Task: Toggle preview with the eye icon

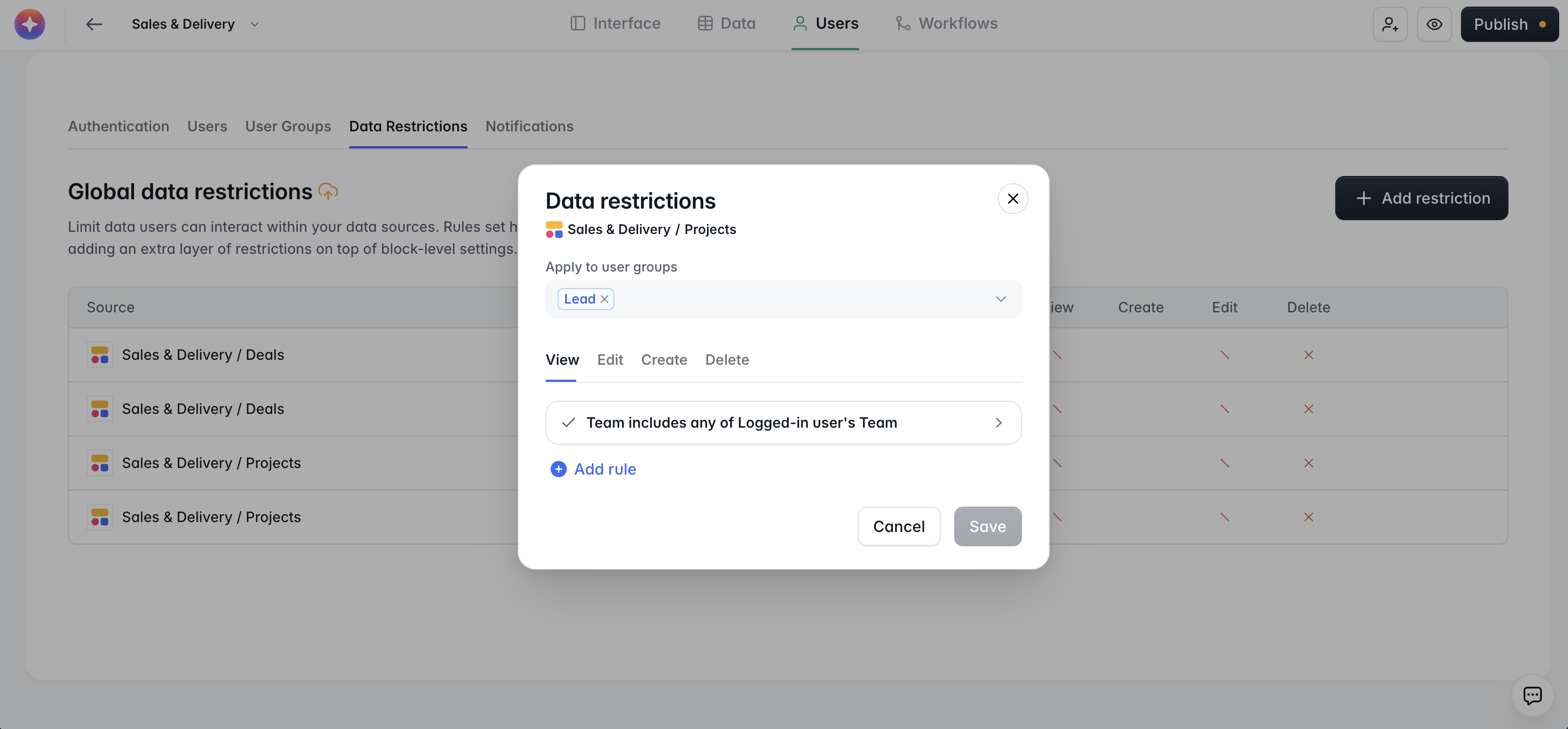Action: click(x=1434, y=24)
